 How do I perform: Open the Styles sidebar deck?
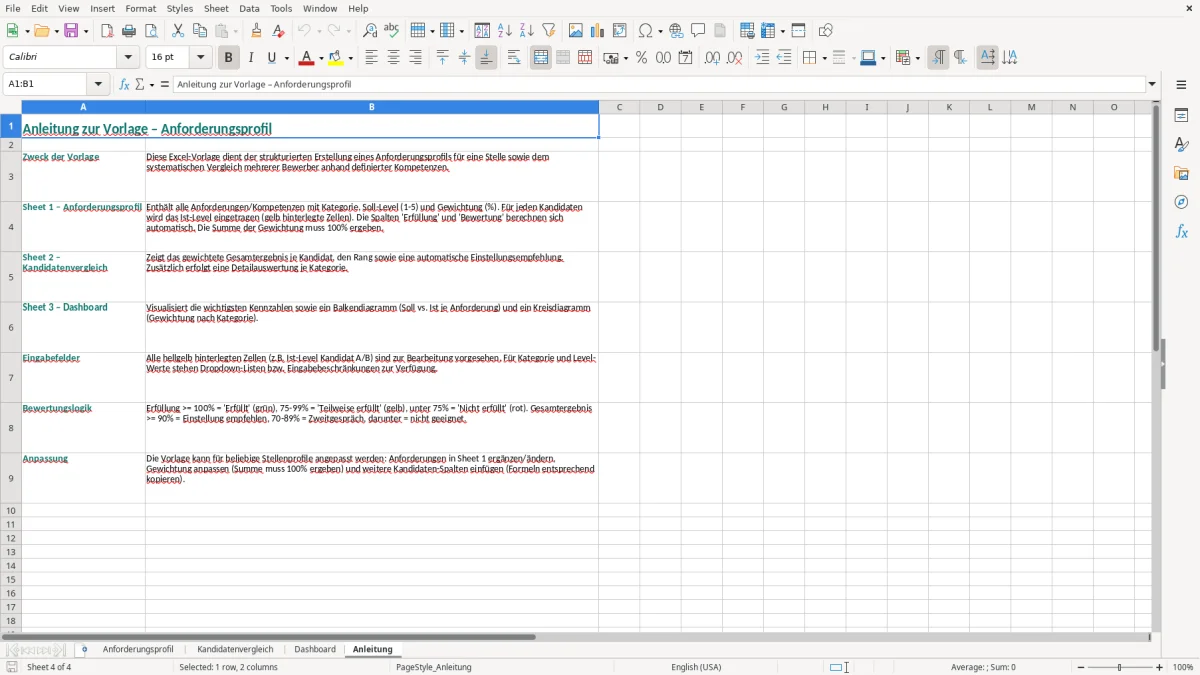1181,145
